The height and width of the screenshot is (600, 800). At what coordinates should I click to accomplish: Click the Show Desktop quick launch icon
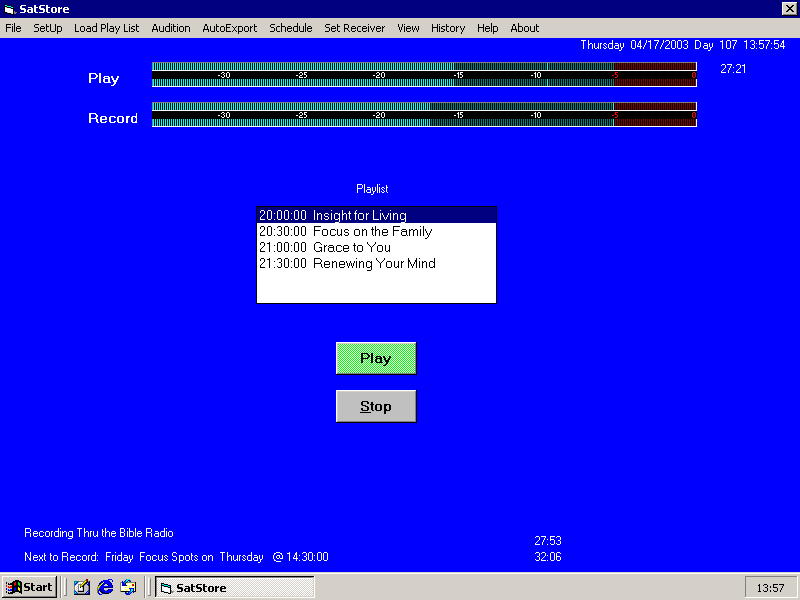tap(82, 587)
